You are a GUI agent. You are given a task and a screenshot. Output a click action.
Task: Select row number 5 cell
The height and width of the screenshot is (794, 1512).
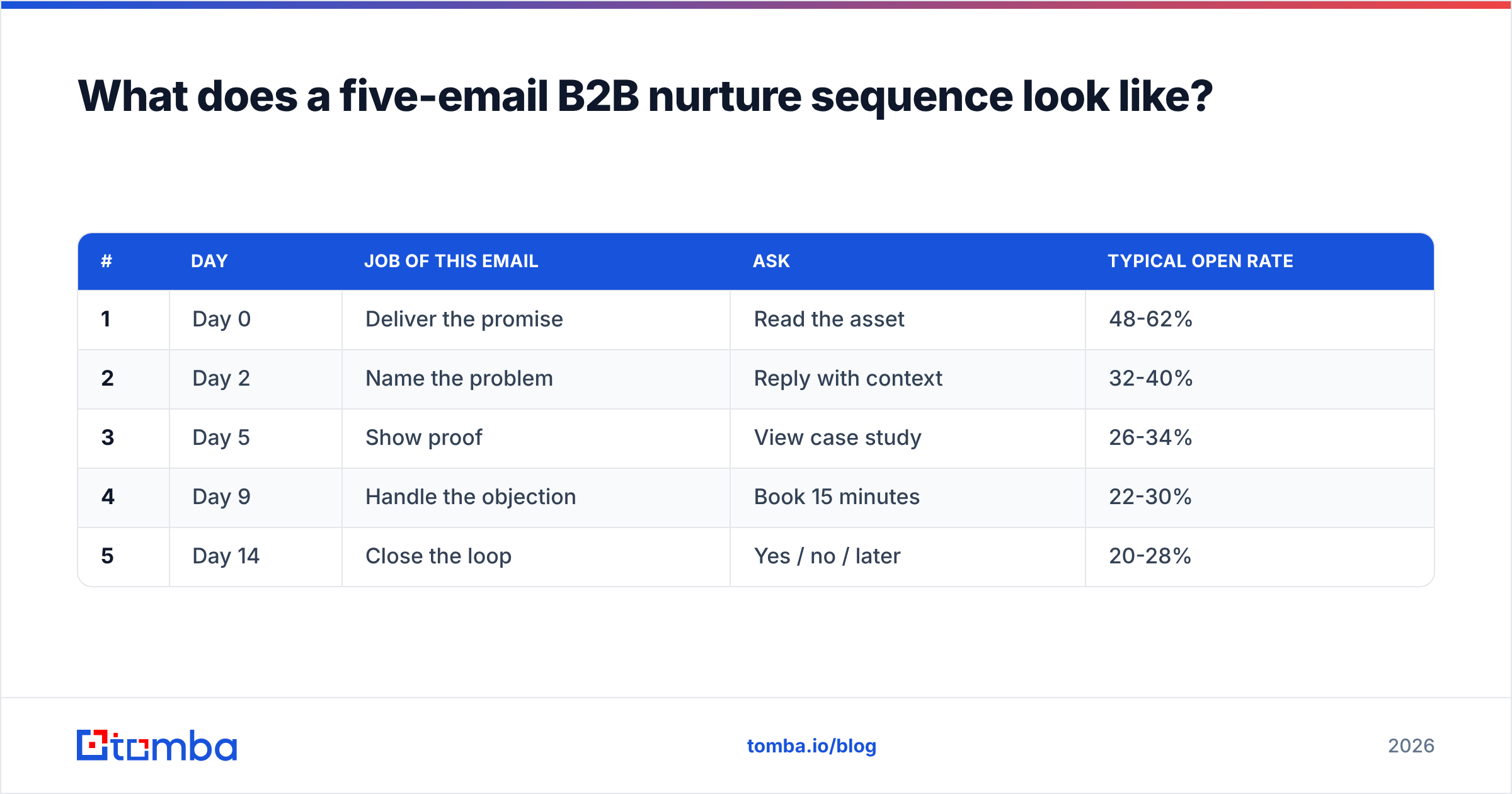[123, 556]
